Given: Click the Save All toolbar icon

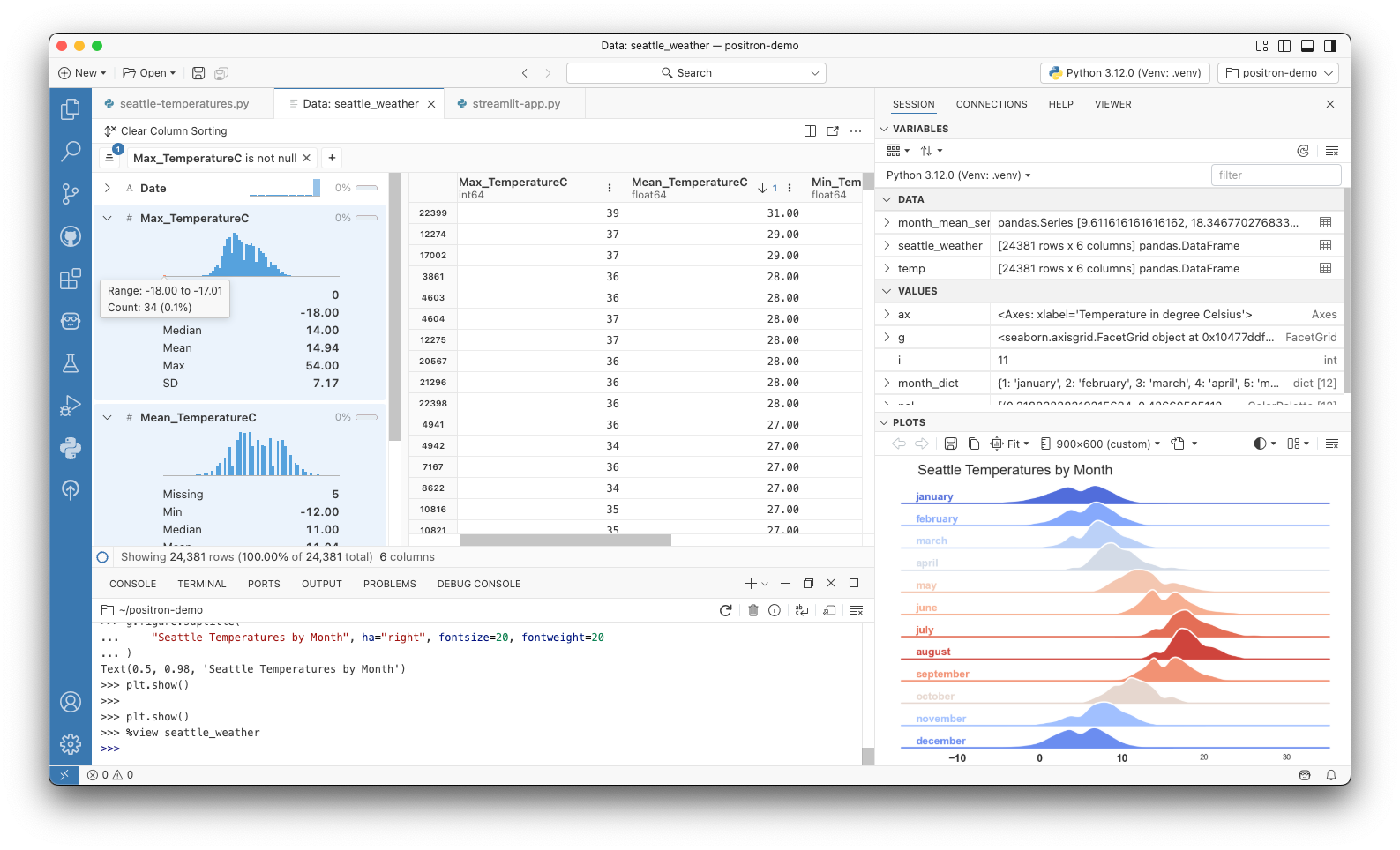Looking at the screenshot, I should click(x=221, y=73).
